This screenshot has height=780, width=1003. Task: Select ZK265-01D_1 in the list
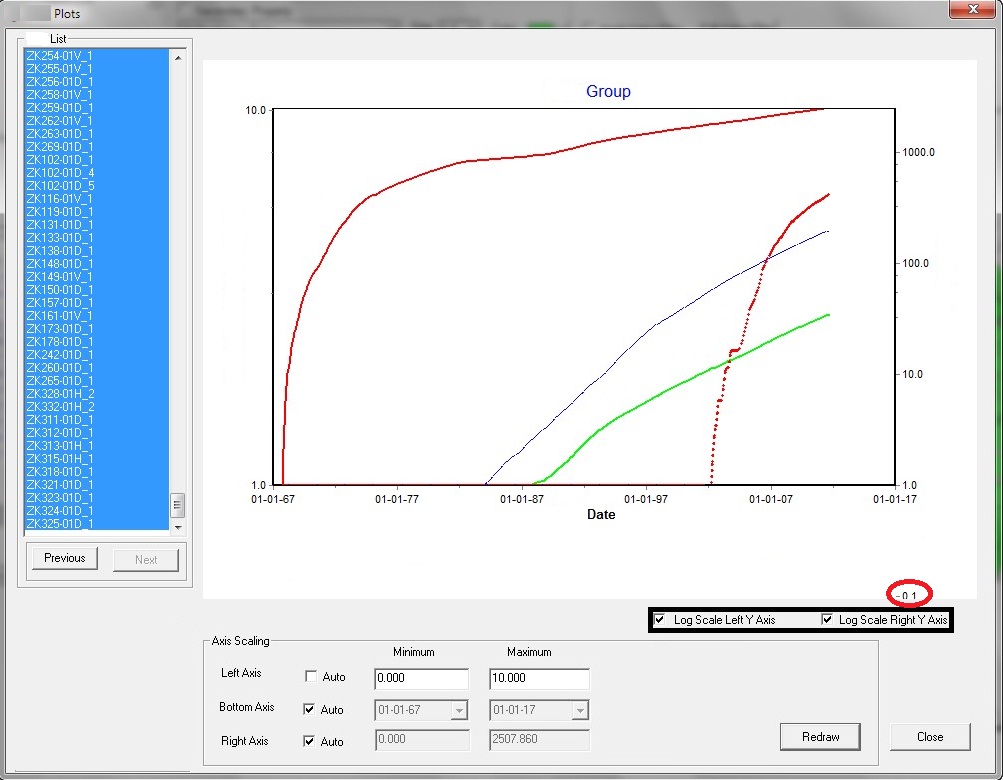pyautogui.click(x=97, y=381)
